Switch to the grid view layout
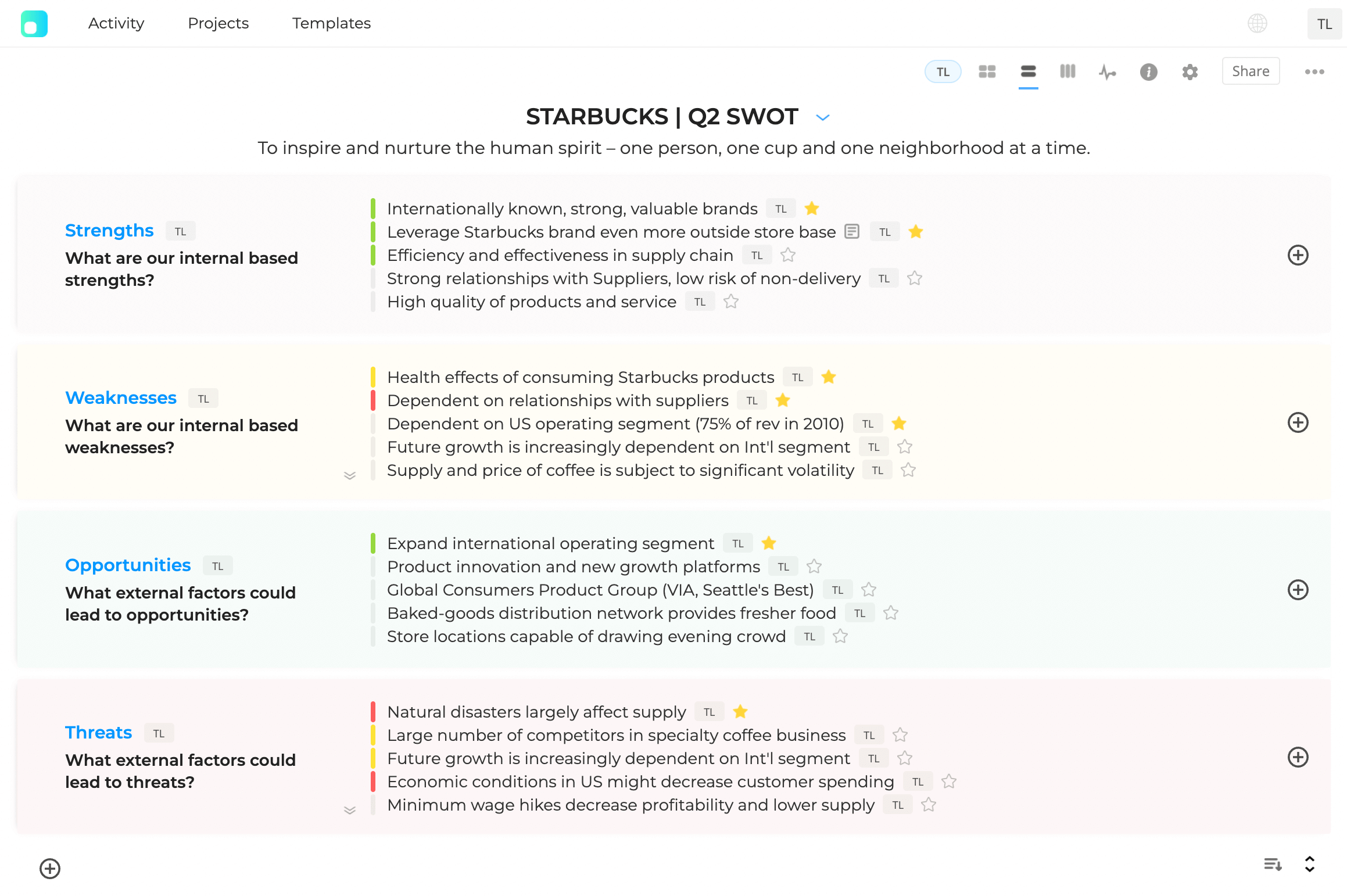The image size is (1347, 896). click(x=987, y=71)
